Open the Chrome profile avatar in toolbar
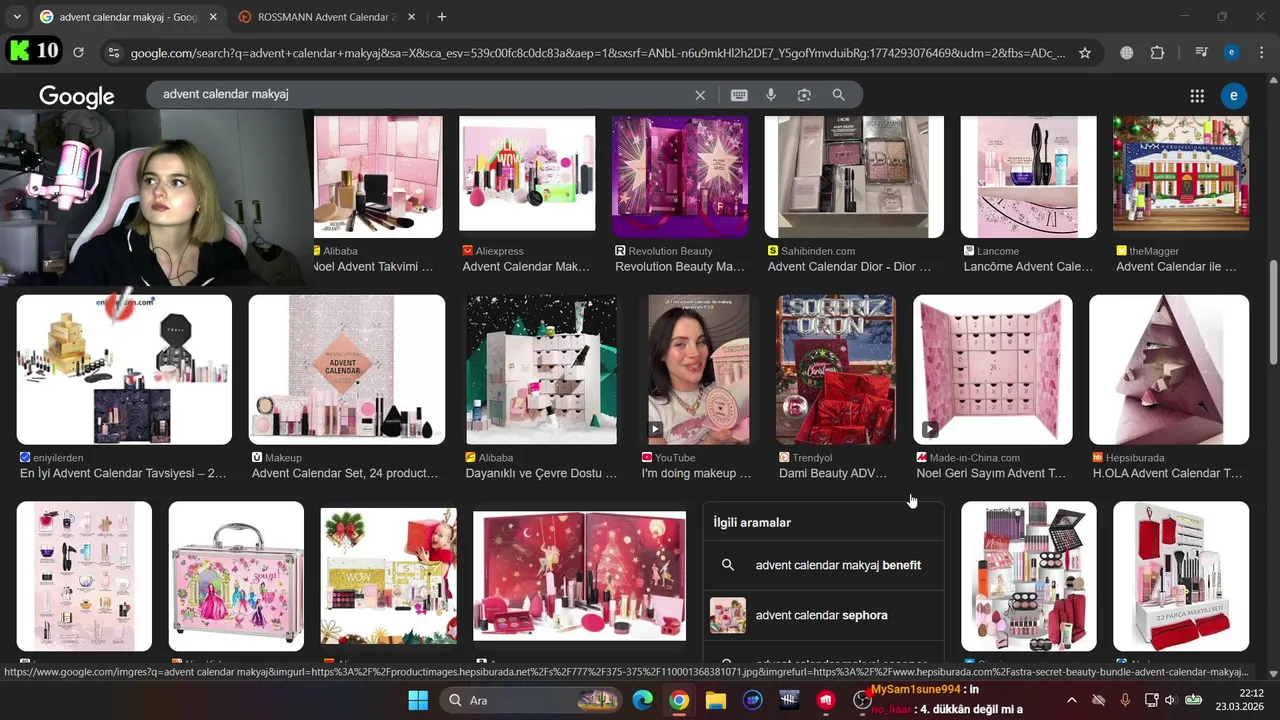This screenshot has height=720, width=1280. [x=1231, y=53]
